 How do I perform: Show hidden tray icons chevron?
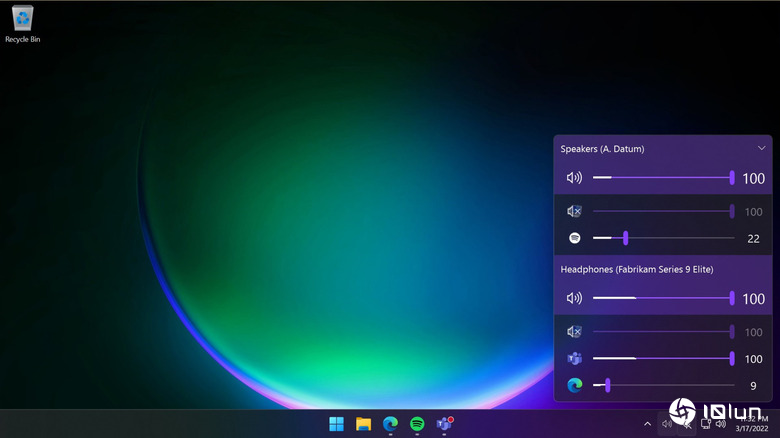647,424
